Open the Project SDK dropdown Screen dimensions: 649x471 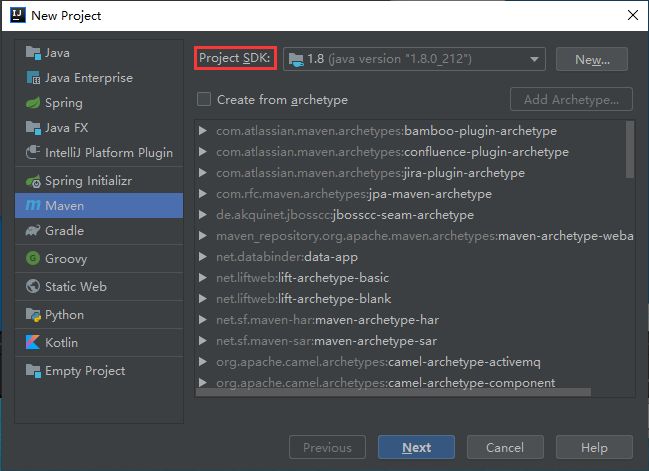coord(414,59)
